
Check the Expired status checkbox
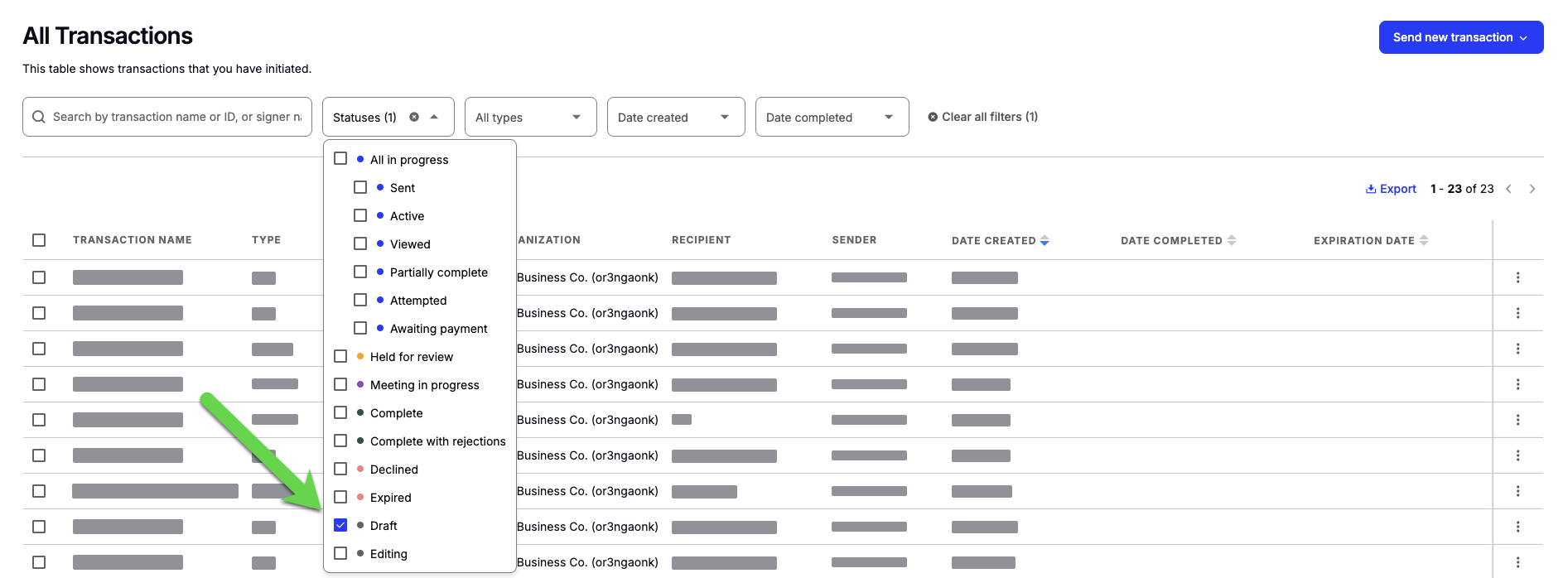[x=340, y=497]
